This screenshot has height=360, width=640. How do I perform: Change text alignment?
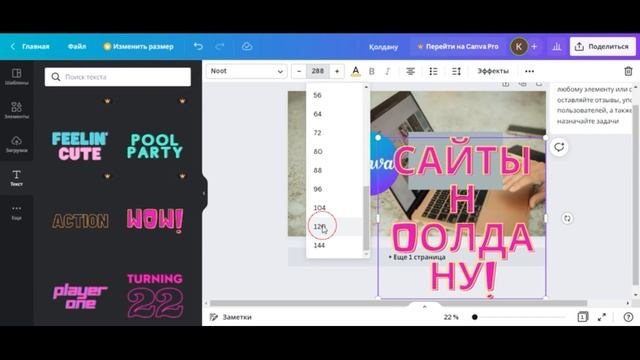[x=410, y=71]
